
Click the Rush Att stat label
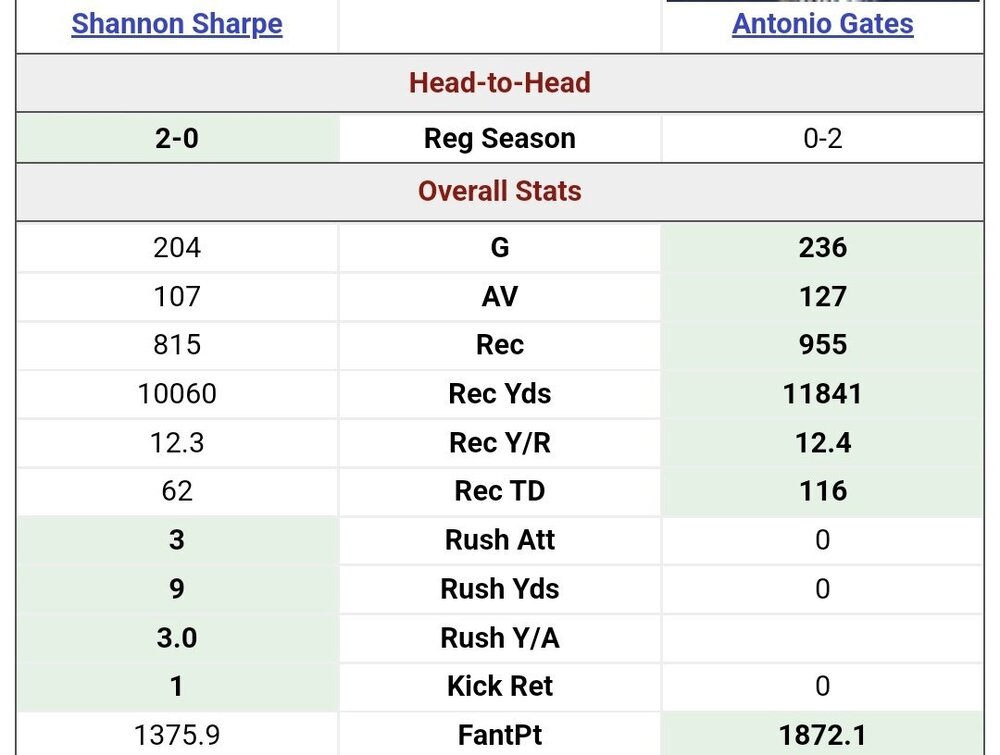coord(499,540)
